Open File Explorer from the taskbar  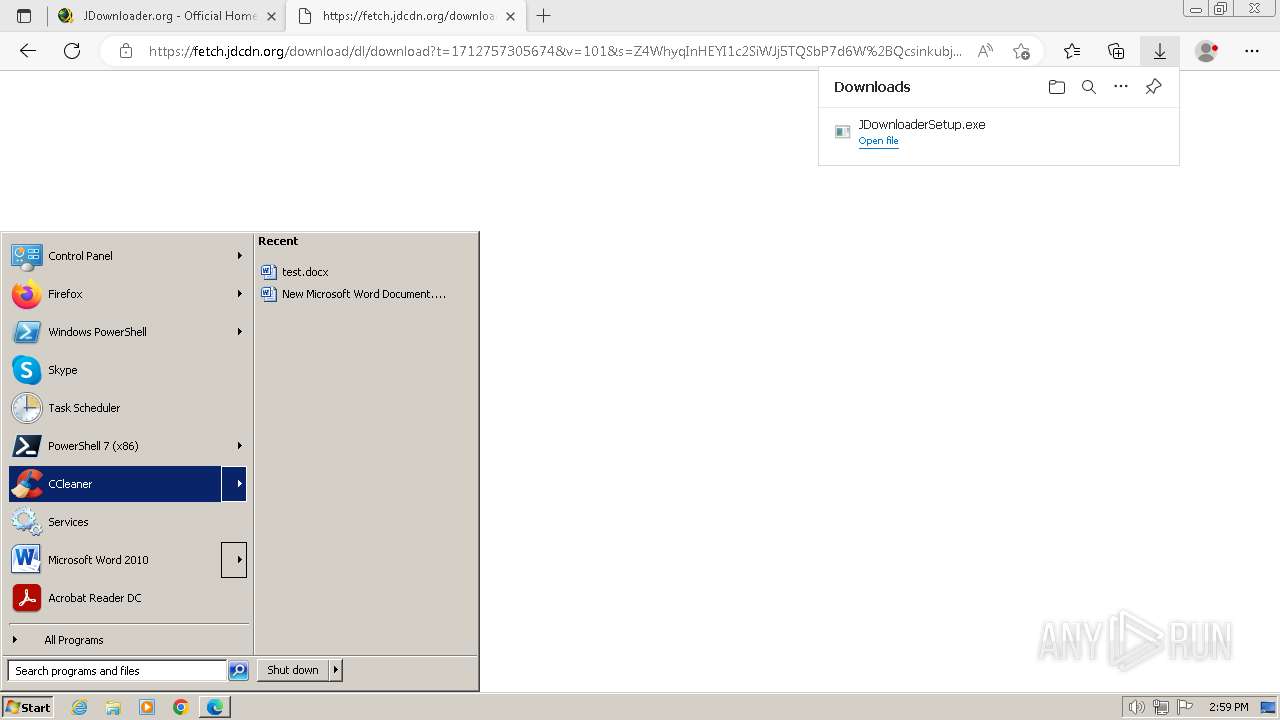pyautogui.click(x=113, y=707)
